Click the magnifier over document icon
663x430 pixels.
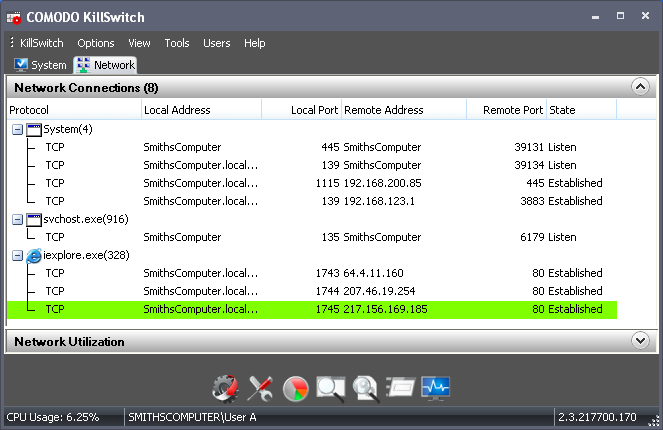click(366, 388)
